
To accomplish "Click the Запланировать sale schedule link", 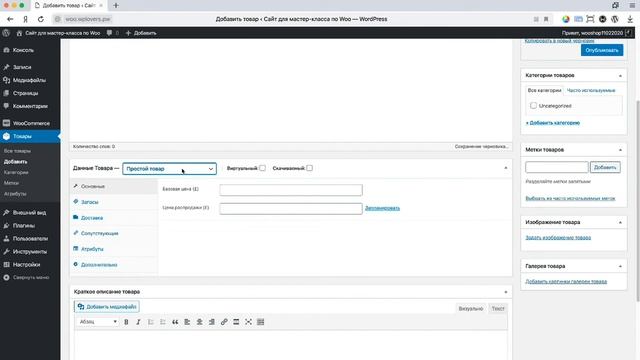I will coord(382,208).
